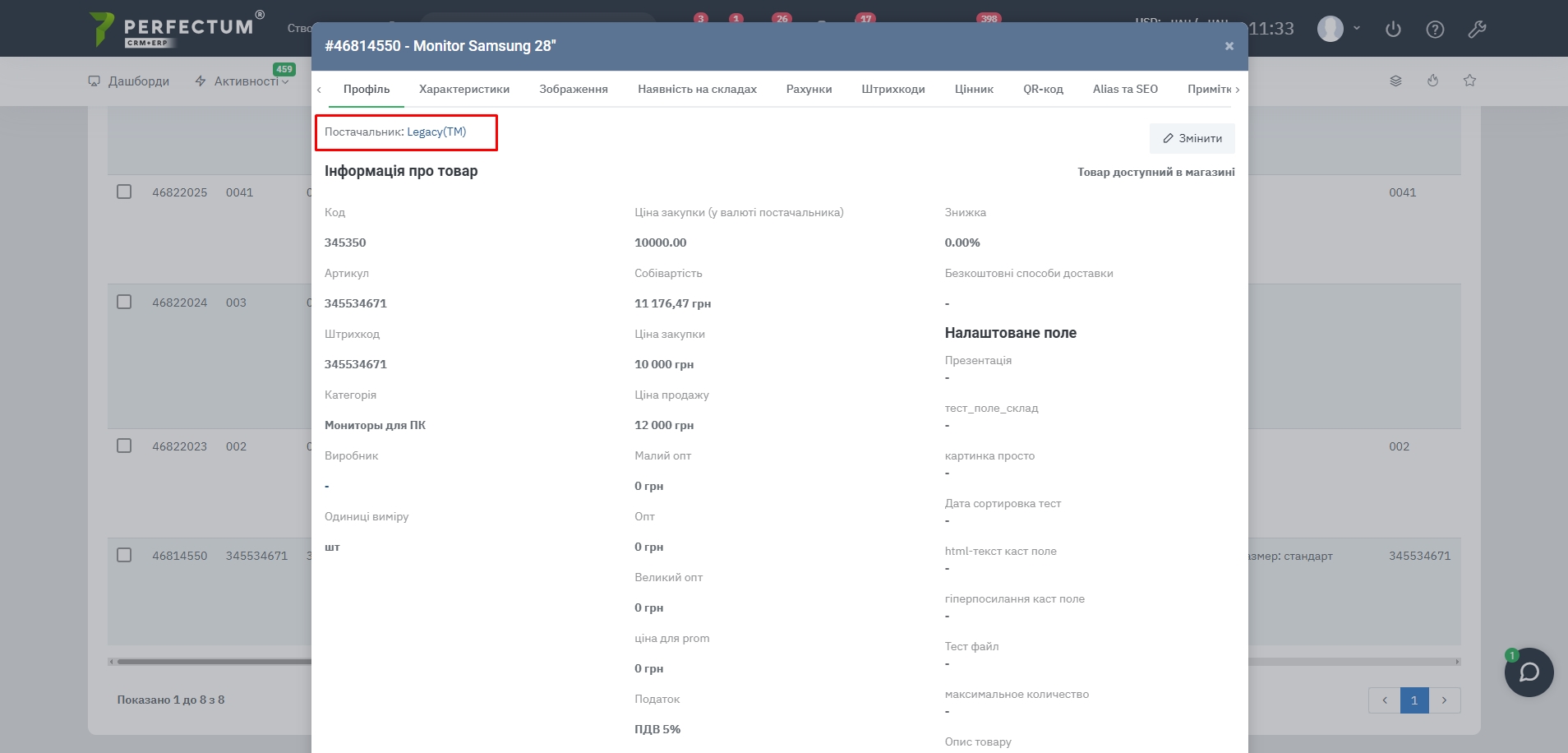Switch to the Характеристики tab
This screenshot has width=1568, height=753.
pos(463,89)
